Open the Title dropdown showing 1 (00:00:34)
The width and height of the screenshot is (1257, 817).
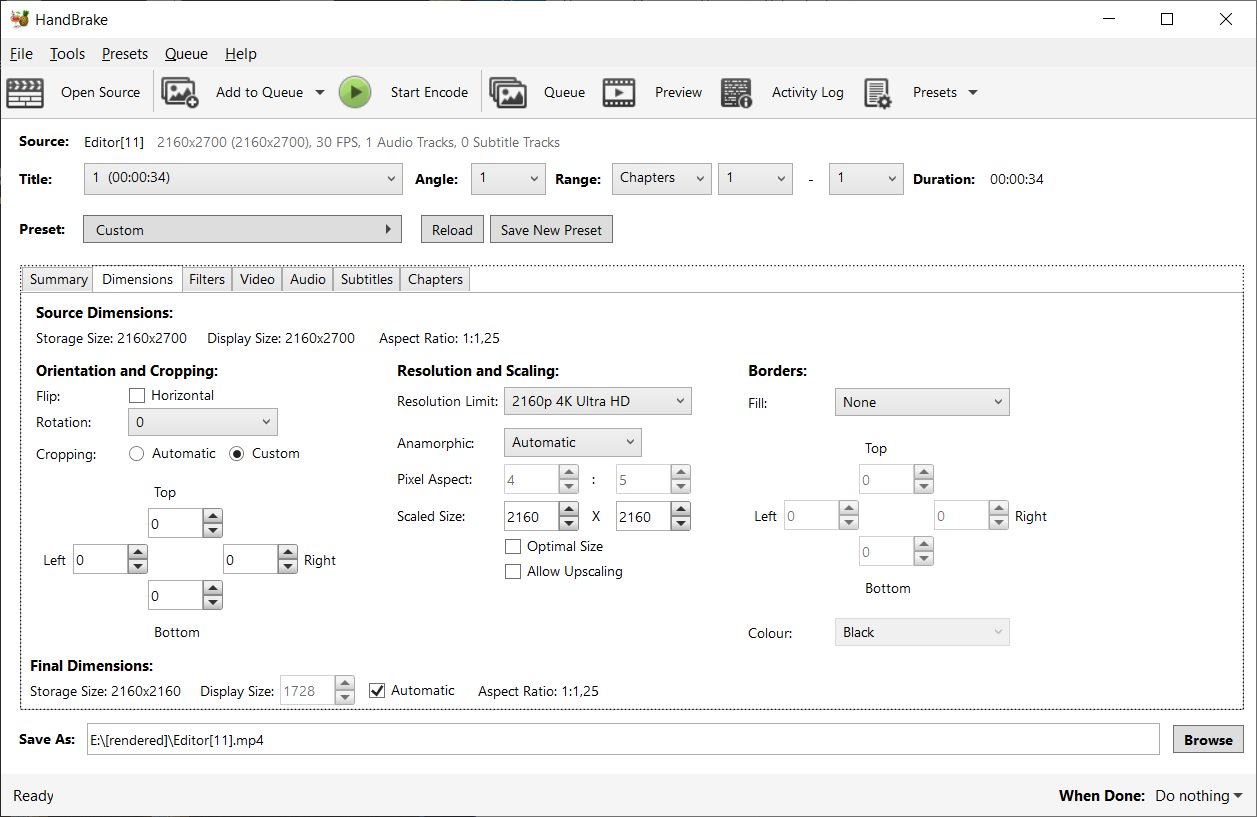(x=244, y=178)
